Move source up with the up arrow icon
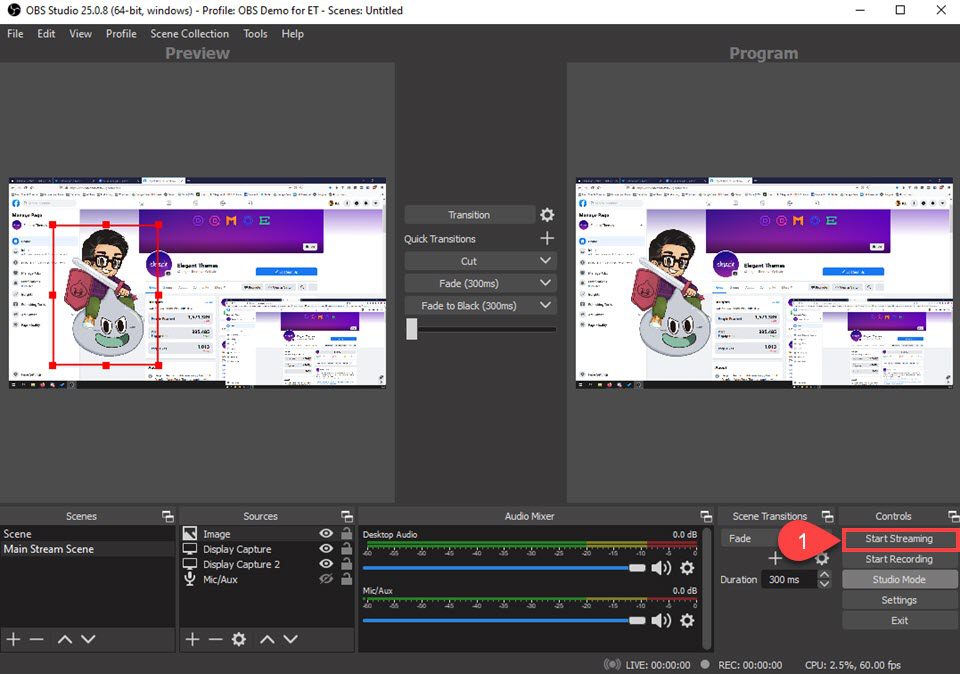 click(267, 640)
